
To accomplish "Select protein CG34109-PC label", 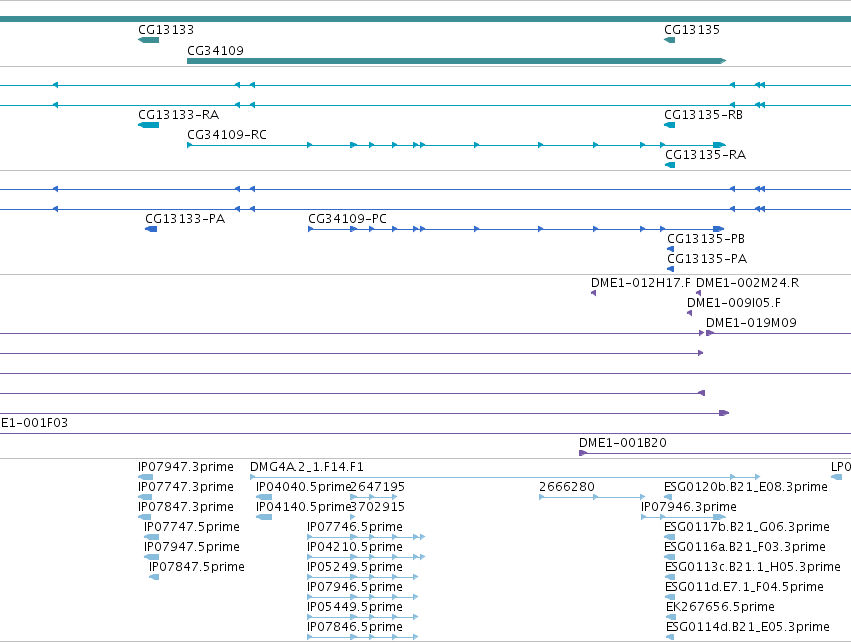I will pyautogui.click(x=347, y=219).
